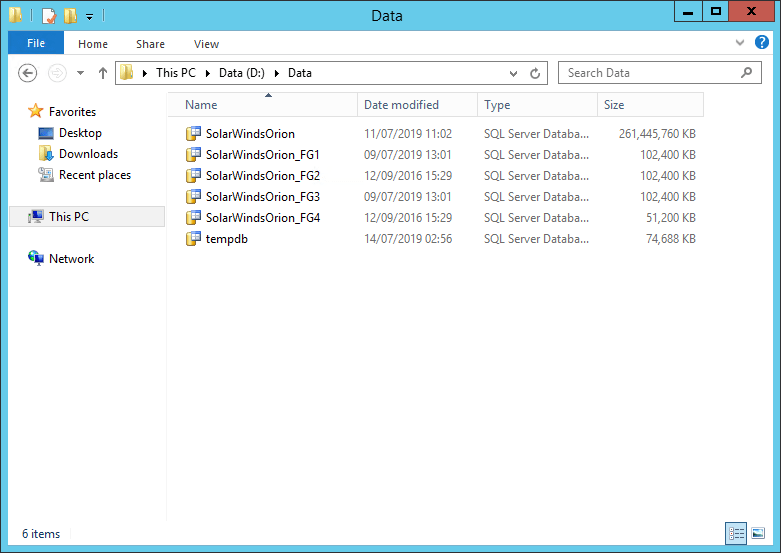This screenshot has height=553, width=781.
Task: Select the SolarWindsOrion_FG2 file name
Action: click(x=262, y=176)
